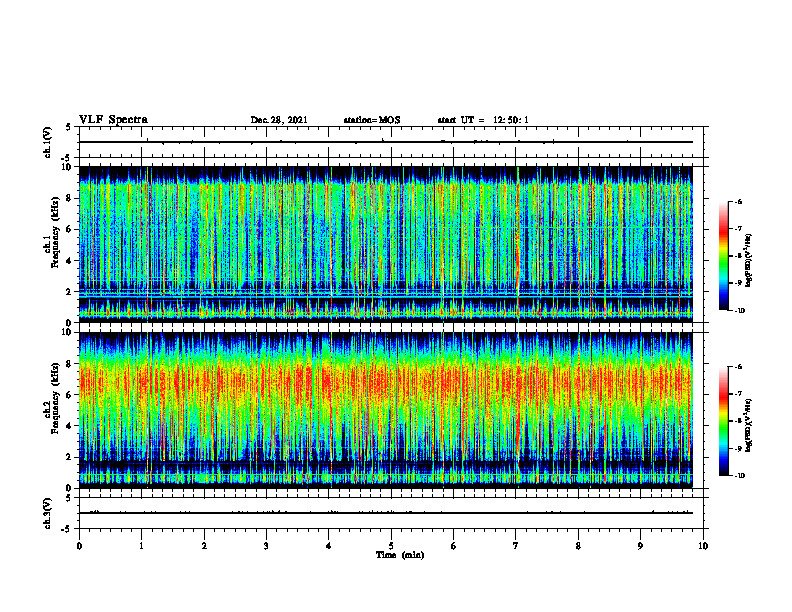Click the ch.2 spectrogram panel
The width and height of the screenshot is (792, 612).
[386, 410]
